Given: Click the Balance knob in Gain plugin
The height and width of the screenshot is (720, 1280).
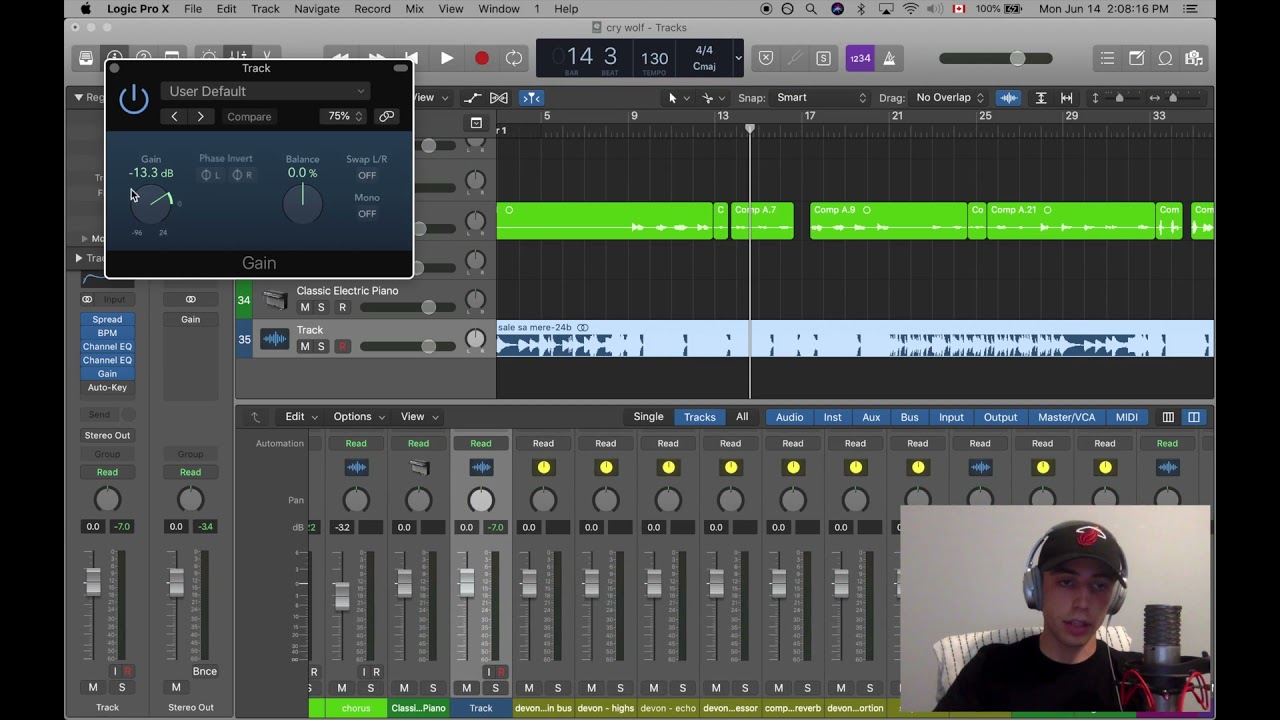Looking at the screenshot, I should pos(302,204).
